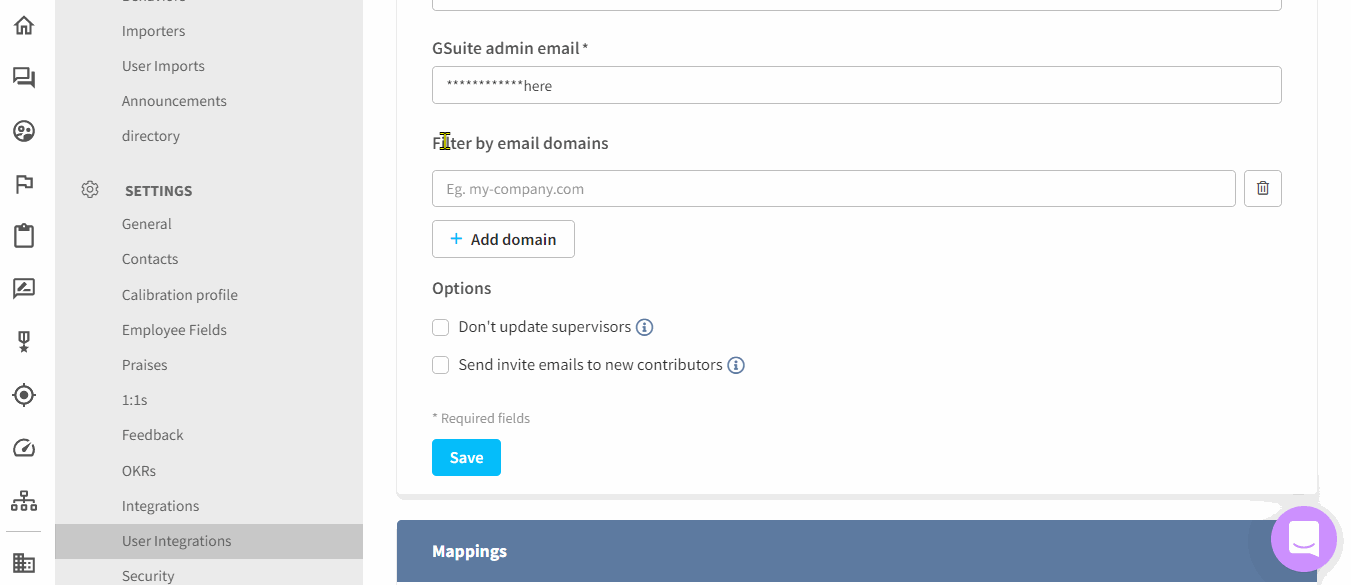Open the org chart icon
1351x585 pixels.
23,500
